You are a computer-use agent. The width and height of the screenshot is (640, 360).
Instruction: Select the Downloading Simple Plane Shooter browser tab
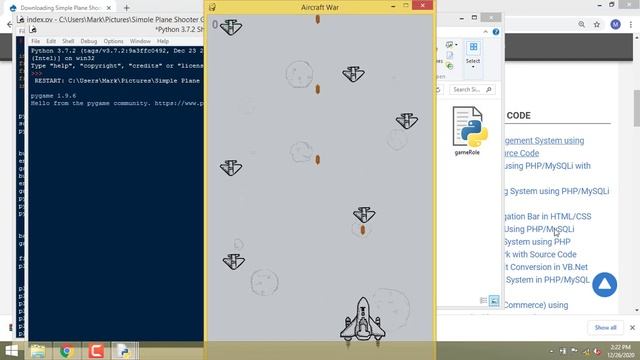point(60,8)
